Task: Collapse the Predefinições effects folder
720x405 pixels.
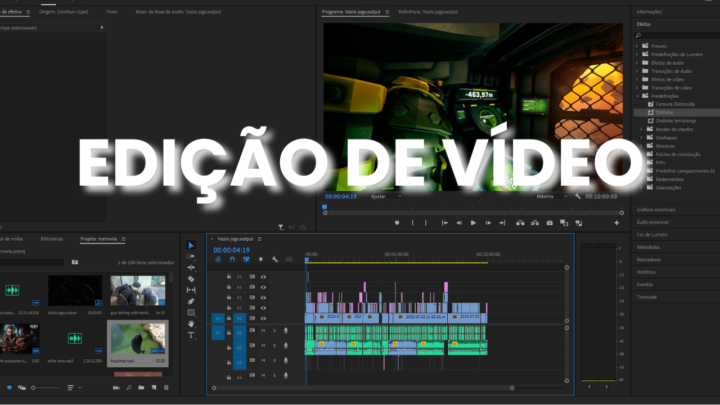Action: (637, 95)
